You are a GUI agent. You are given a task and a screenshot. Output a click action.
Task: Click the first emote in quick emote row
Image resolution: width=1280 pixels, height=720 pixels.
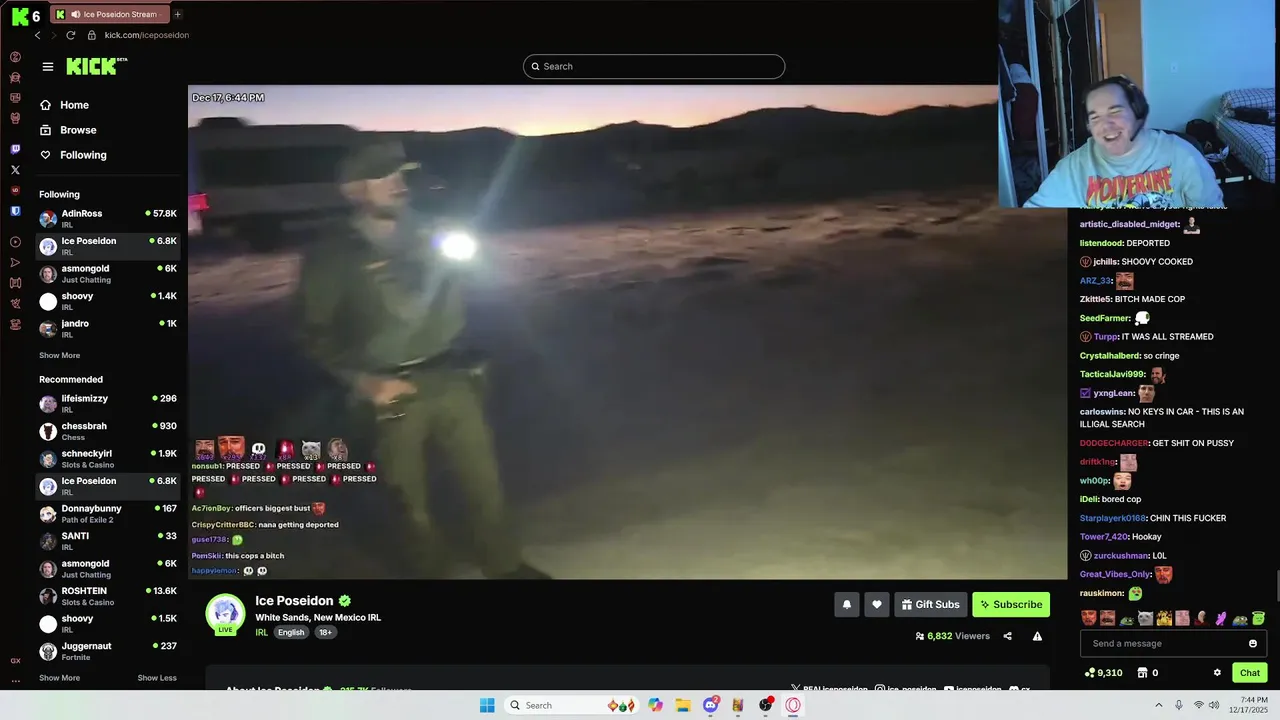1089,618
